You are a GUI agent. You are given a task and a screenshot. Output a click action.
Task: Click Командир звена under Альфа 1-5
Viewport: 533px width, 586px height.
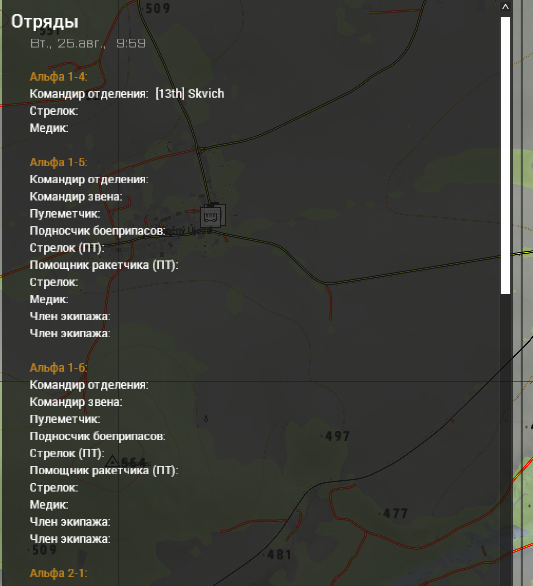pos(76,196)
